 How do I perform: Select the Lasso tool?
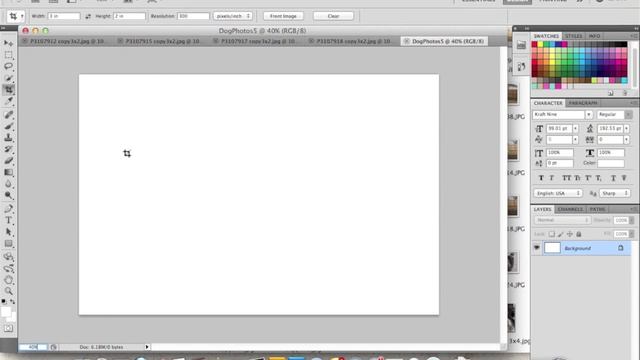(8, 66)
